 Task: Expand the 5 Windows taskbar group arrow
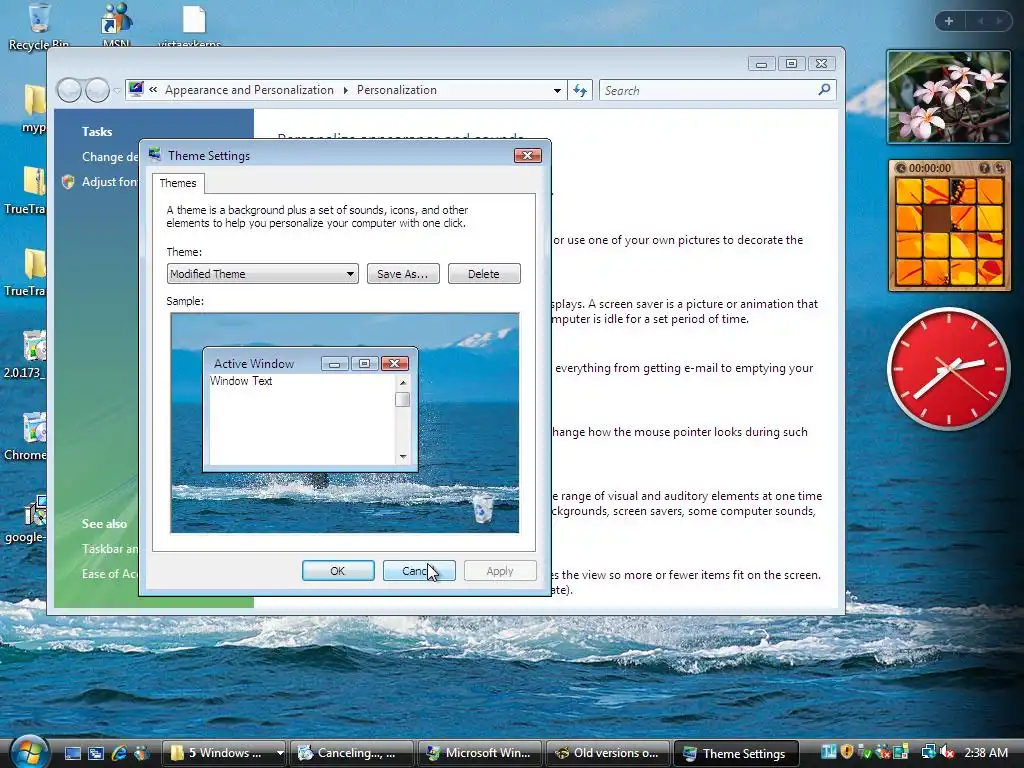click(x=280, y=753)
